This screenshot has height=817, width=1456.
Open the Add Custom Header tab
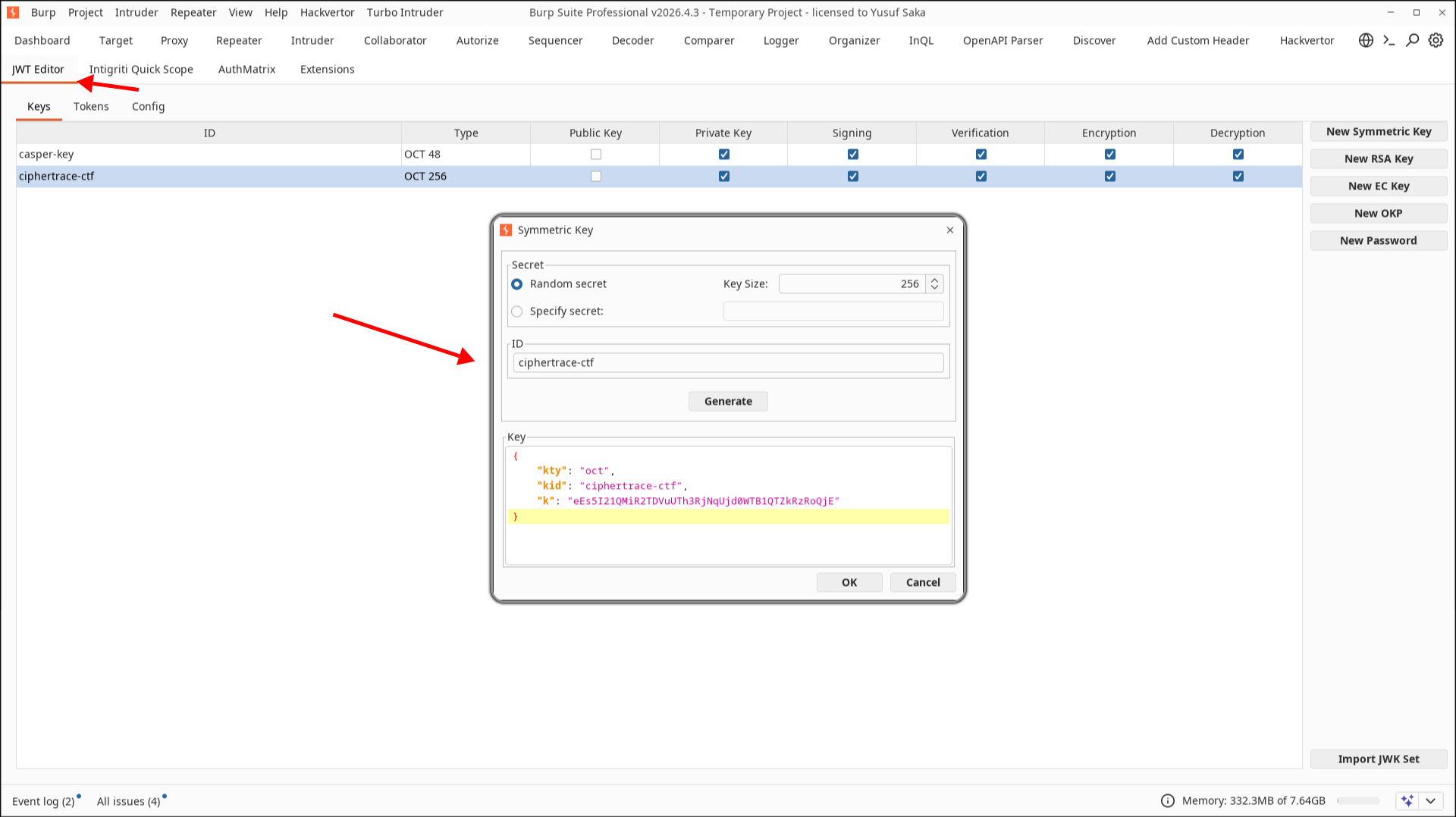(1197, 40)
